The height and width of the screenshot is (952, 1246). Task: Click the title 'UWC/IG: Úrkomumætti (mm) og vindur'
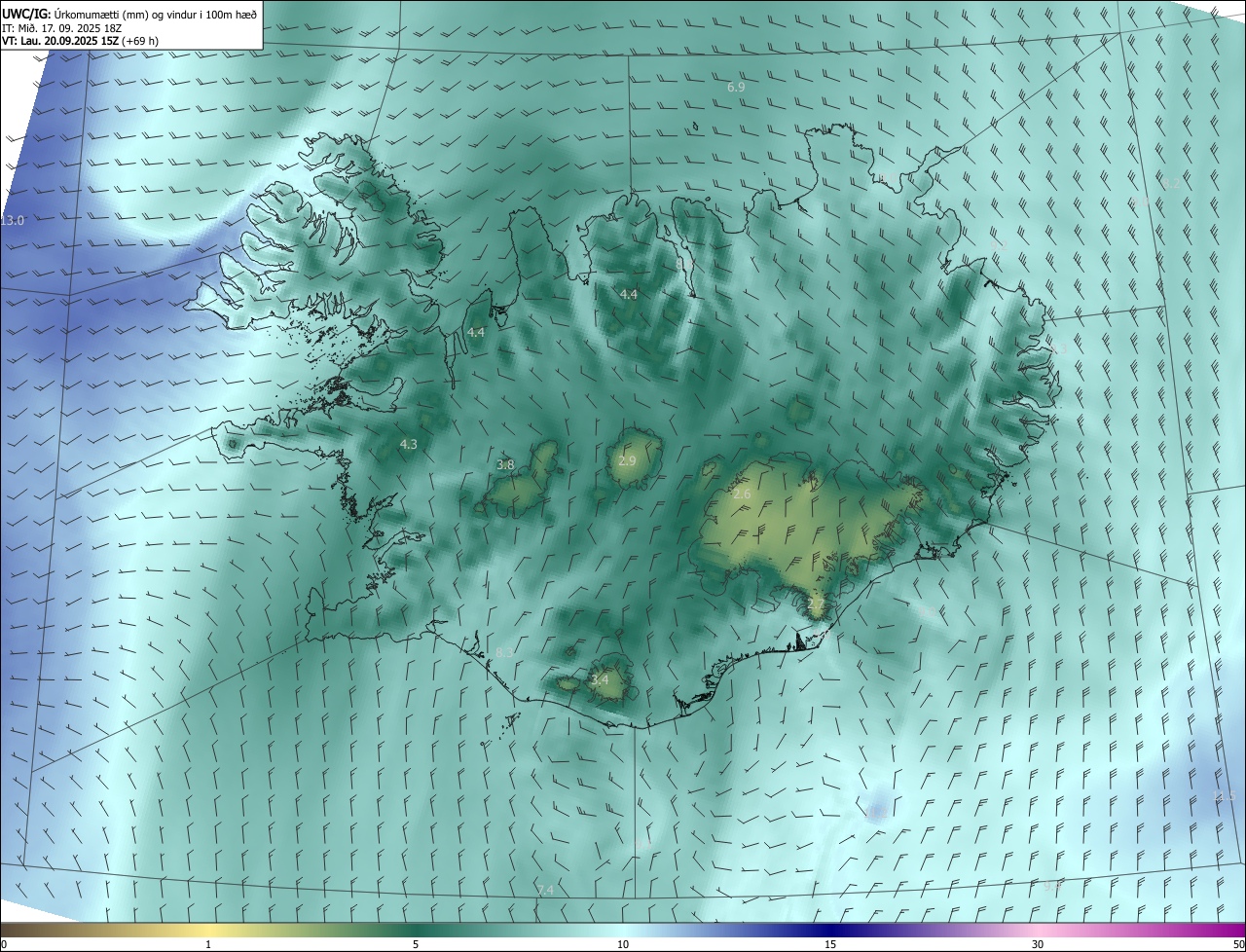click(130, 14)
